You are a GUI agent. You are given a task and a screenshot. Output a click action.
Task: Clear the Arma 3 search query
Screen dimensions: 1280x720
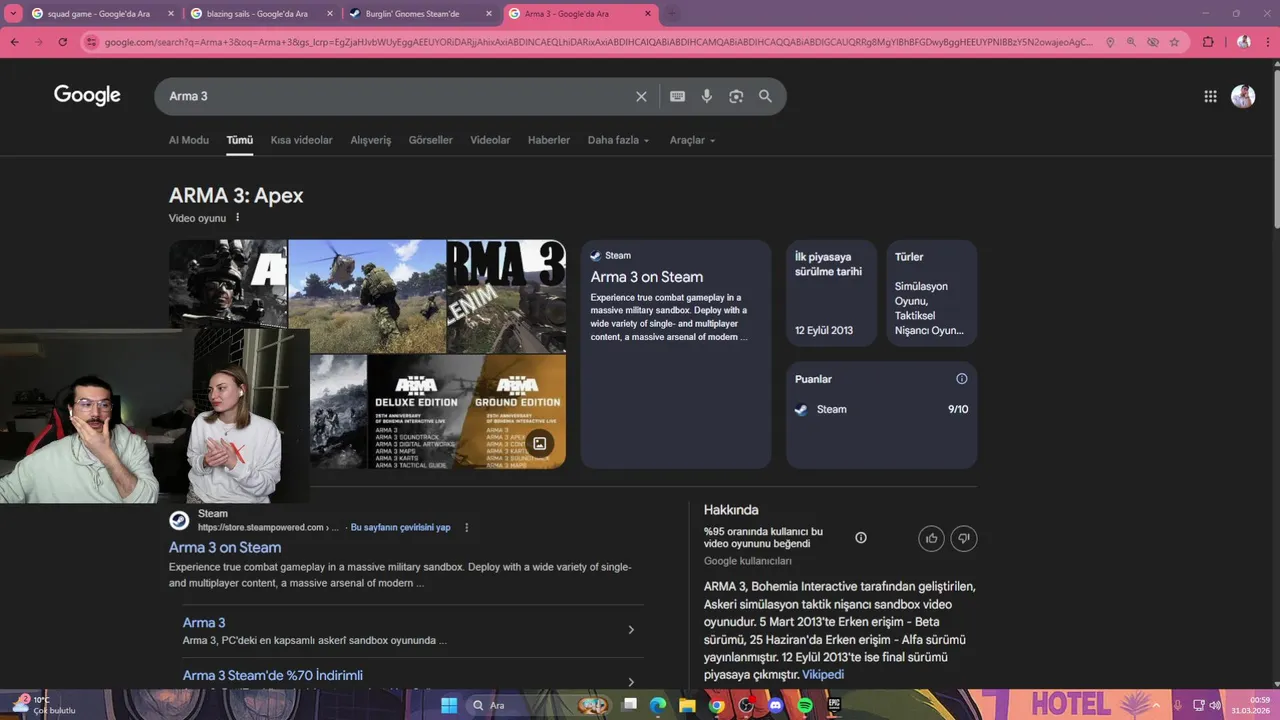[641, 96]
